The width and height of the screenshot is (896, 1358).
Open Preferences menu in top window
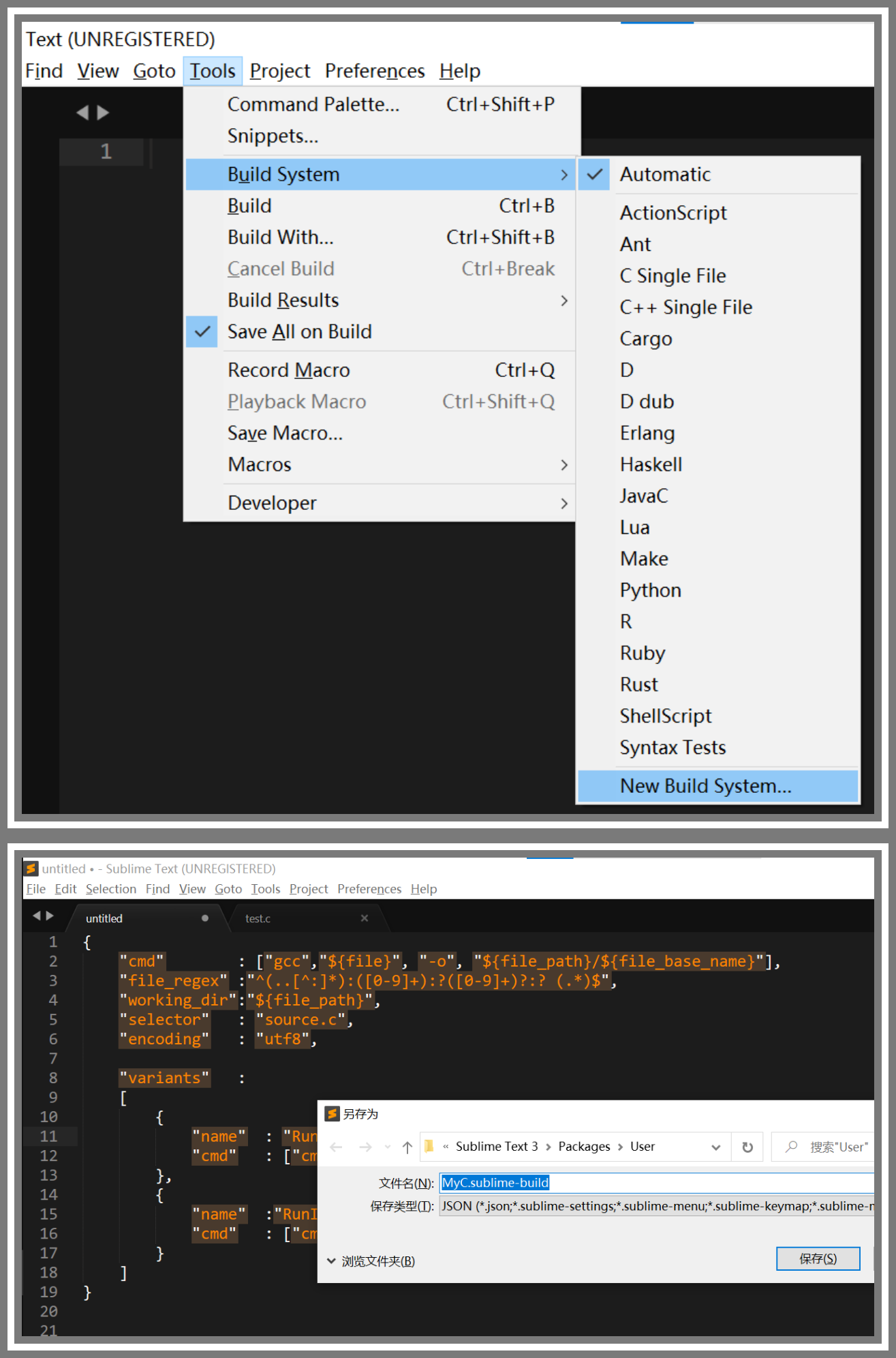(375, 71)
